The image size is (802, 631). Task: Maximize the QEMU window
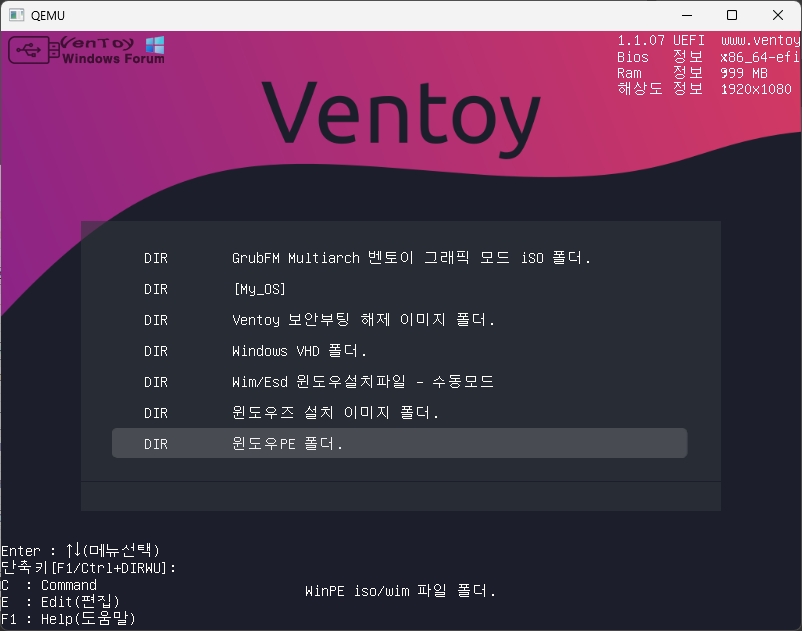click(732, 15)
